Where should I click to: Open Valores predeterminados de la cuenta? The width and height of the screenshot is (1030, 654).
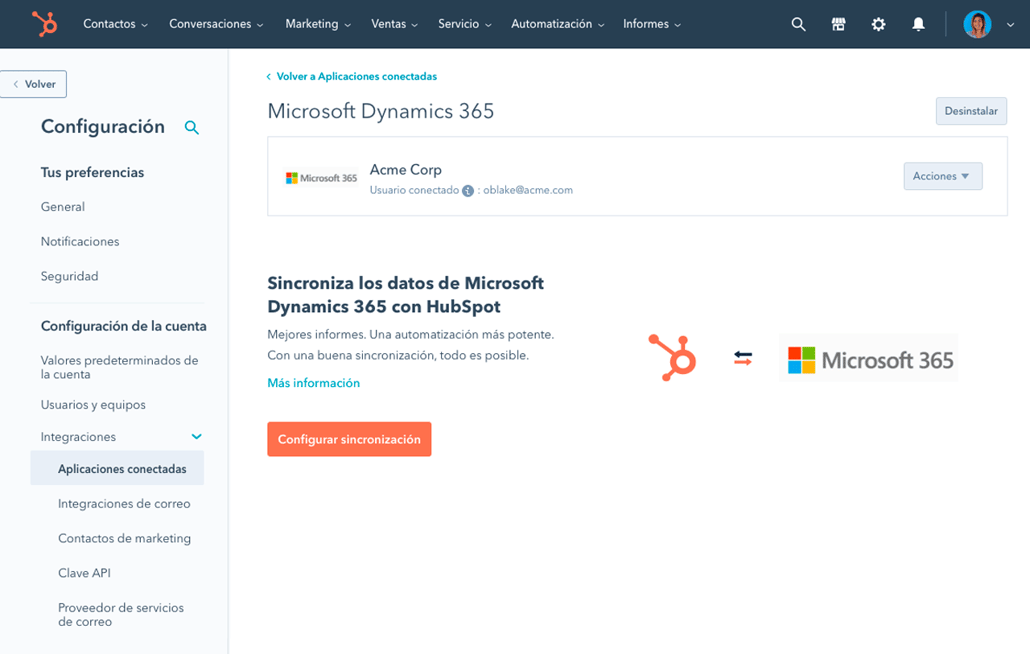tap(120, 368)
